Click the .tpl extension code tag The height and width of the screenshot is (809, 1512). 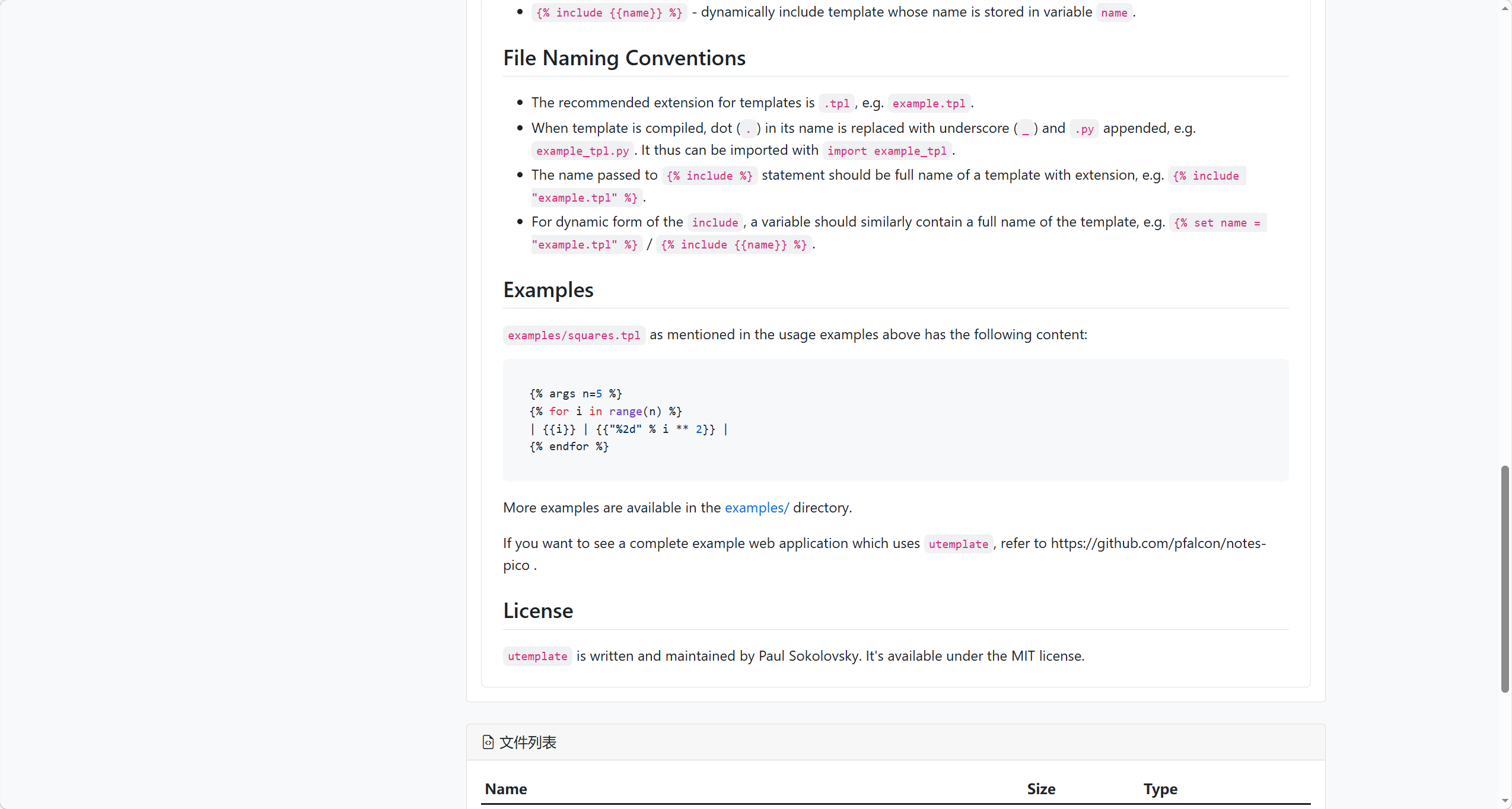[x=836, y=104]
